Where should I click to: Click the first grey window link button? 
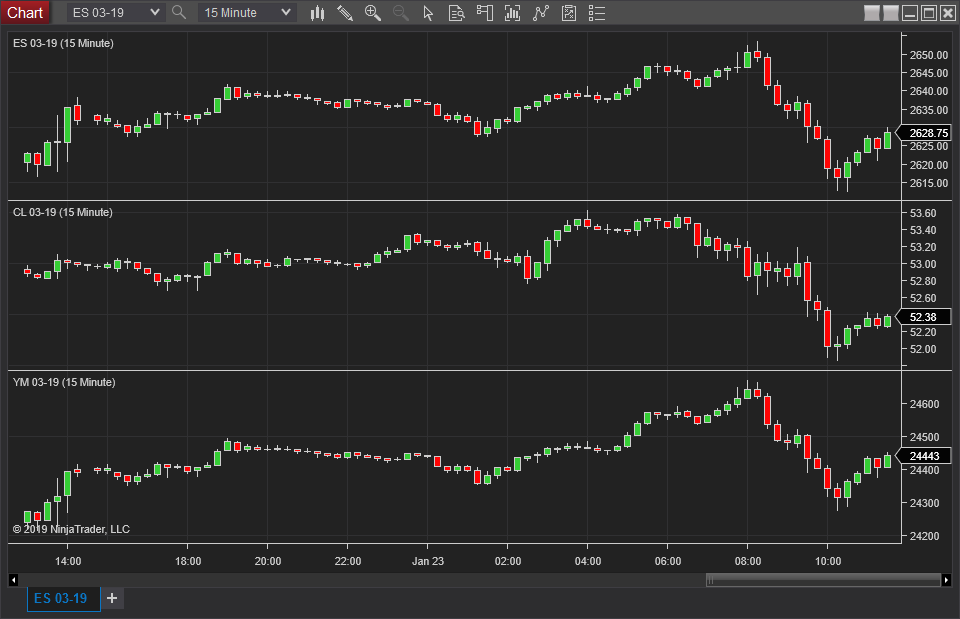point(872,13)
